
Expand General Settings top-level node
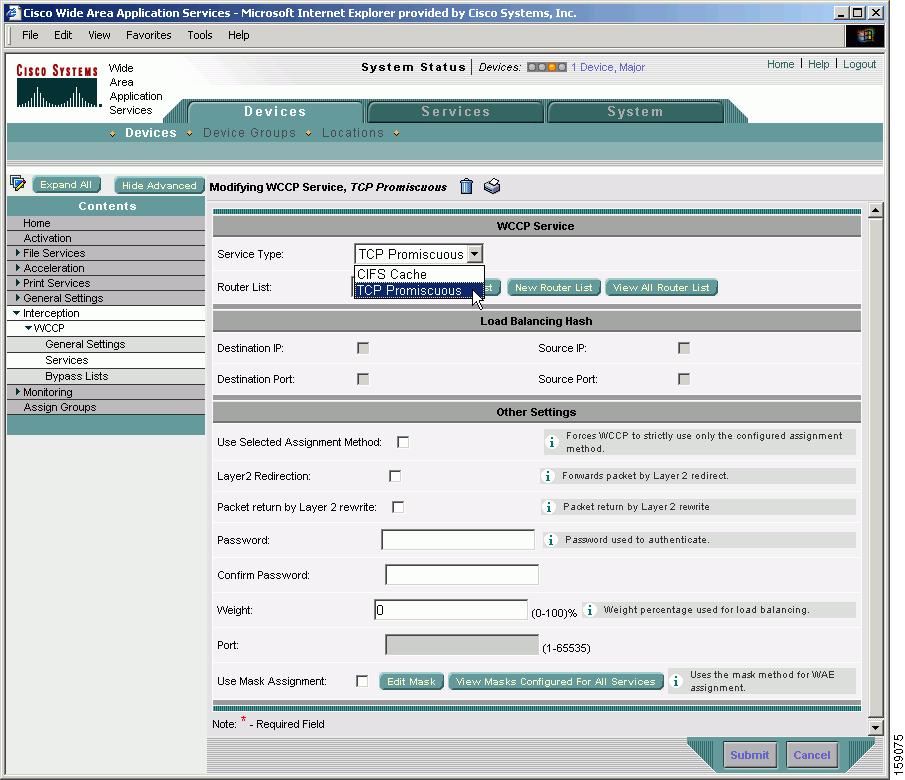tap(18, 298)
